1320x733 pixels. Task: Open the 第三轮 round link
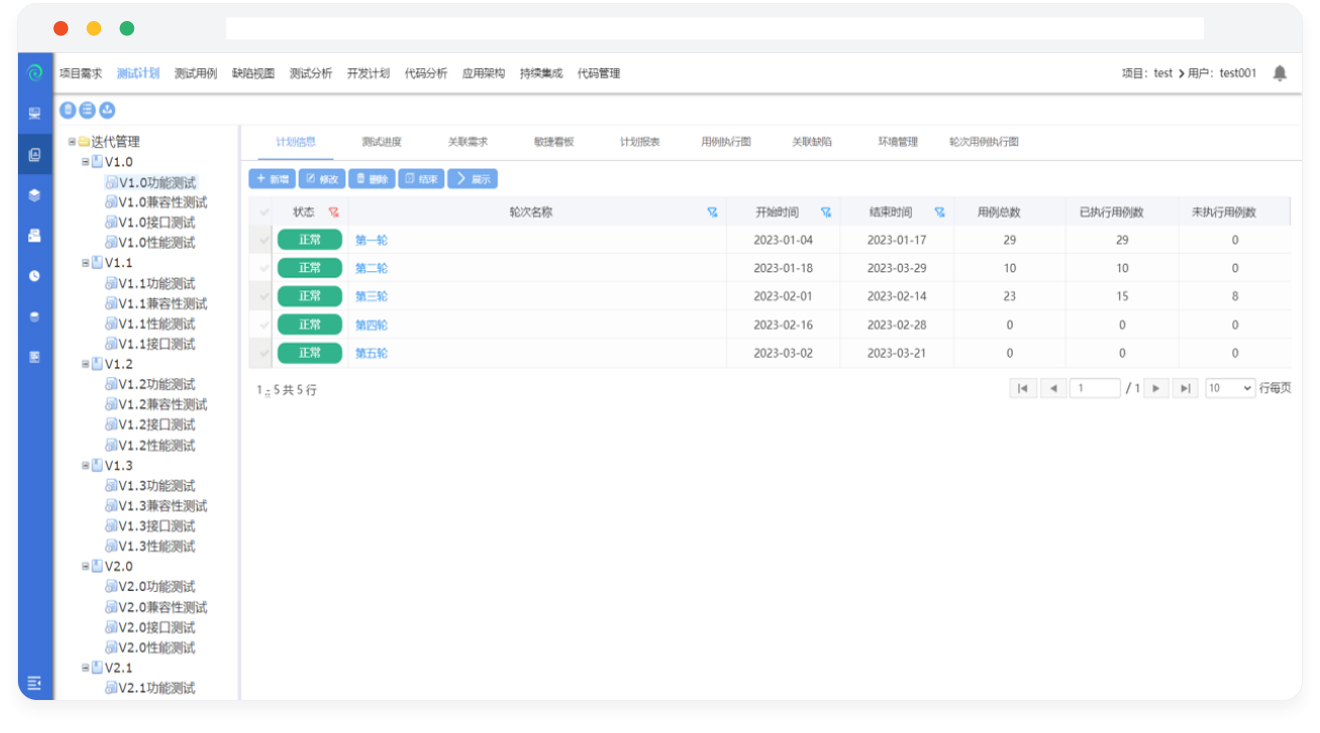coord(372,296)
